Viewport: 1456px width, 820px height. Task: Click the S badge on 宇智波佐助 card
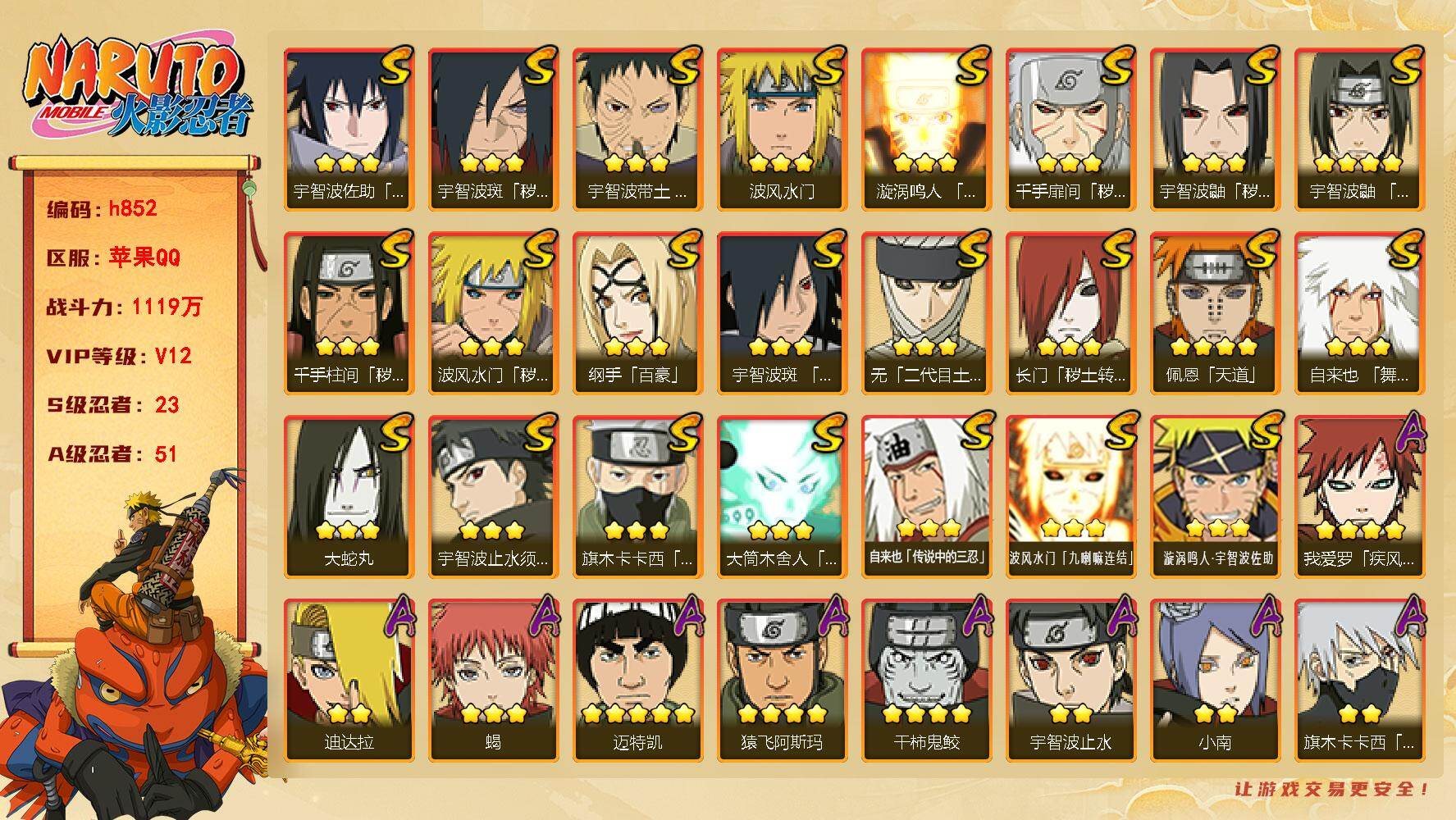(394, 66)
